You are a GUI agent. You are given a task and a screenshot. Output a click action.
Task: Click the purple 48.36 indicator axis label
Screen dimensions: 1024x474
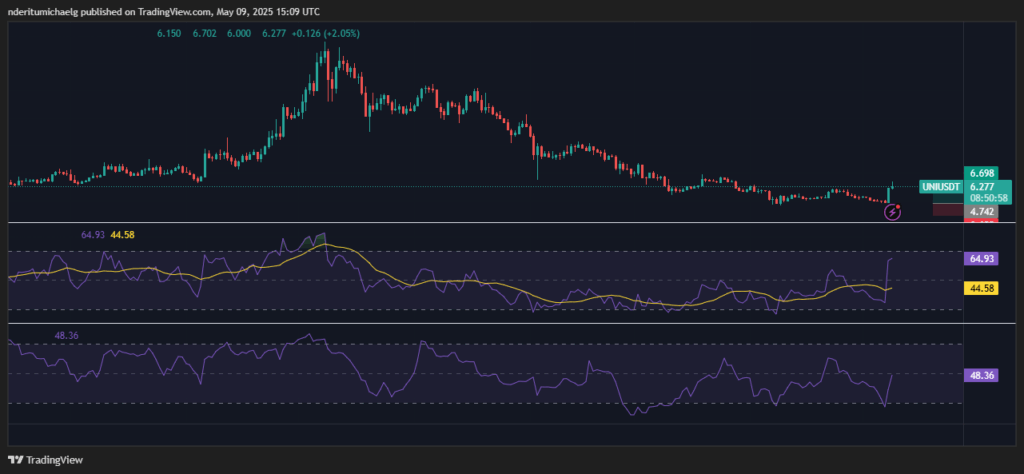[x=981, y=376]
